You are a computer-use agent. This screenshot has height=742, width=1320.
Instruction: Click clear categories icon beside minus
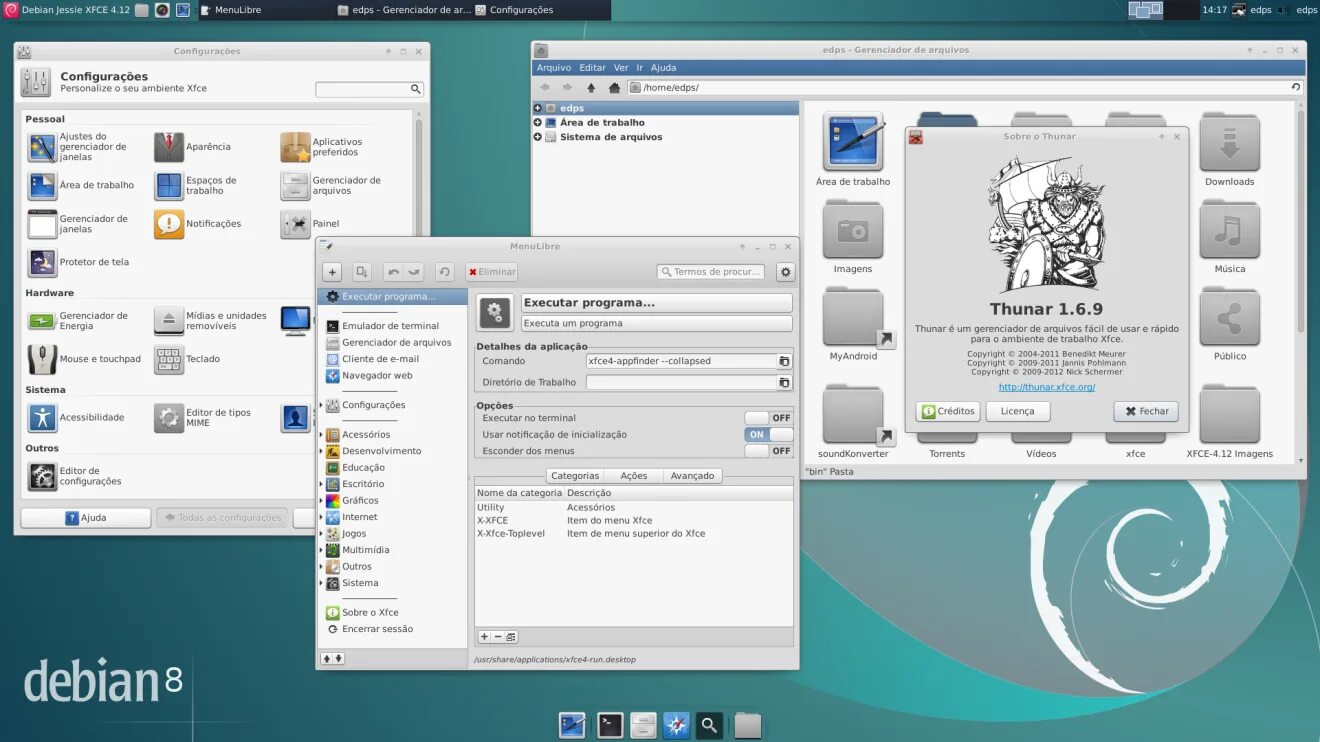coord(511,637)
